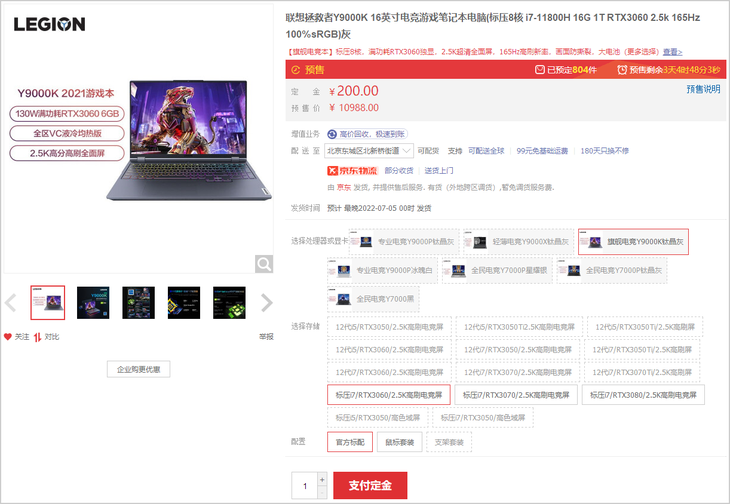Select second thumbnail showing Y9000K

(93, 302)
